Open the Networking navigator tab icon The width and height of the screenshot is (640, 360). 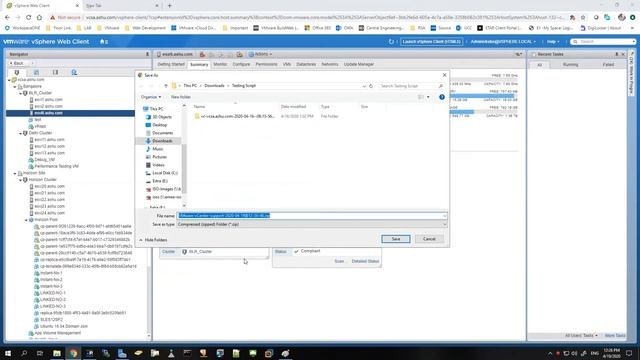(74, 72)
